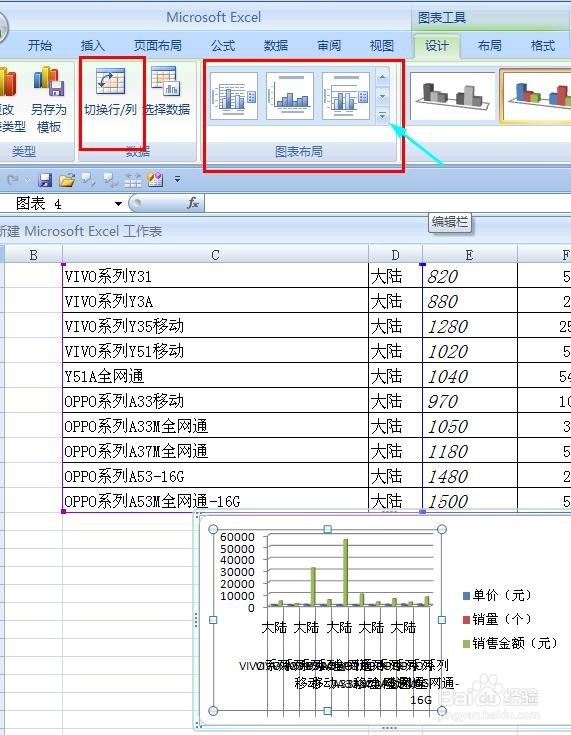The image size is (571, 735).
Task: Select price cell 1280
Action: [470, 326]
